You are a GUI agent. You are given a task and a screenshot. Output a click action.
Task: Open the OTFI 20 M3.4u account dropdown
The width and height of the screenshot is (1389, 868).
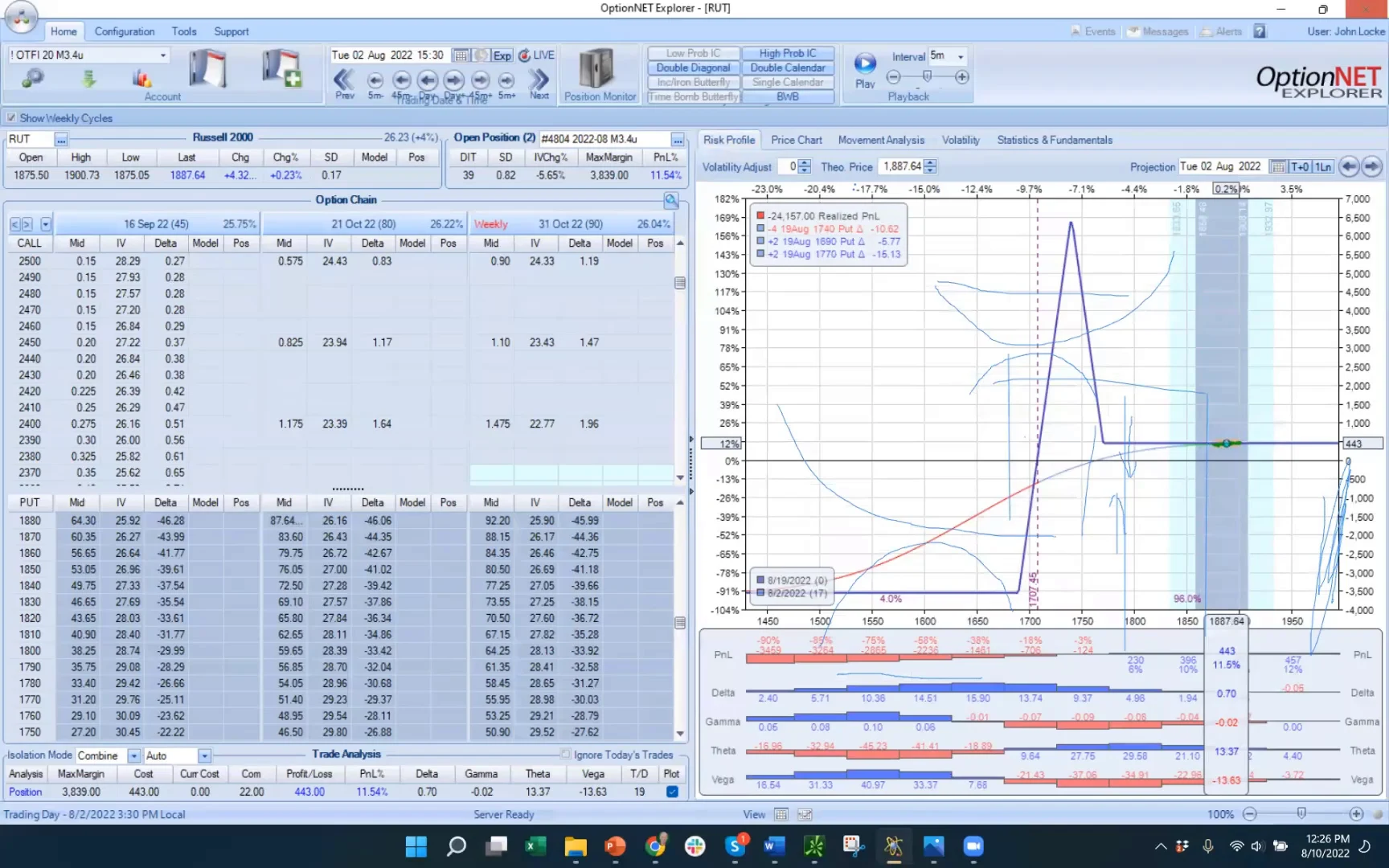pyautogui.click(x=163, y=55)
